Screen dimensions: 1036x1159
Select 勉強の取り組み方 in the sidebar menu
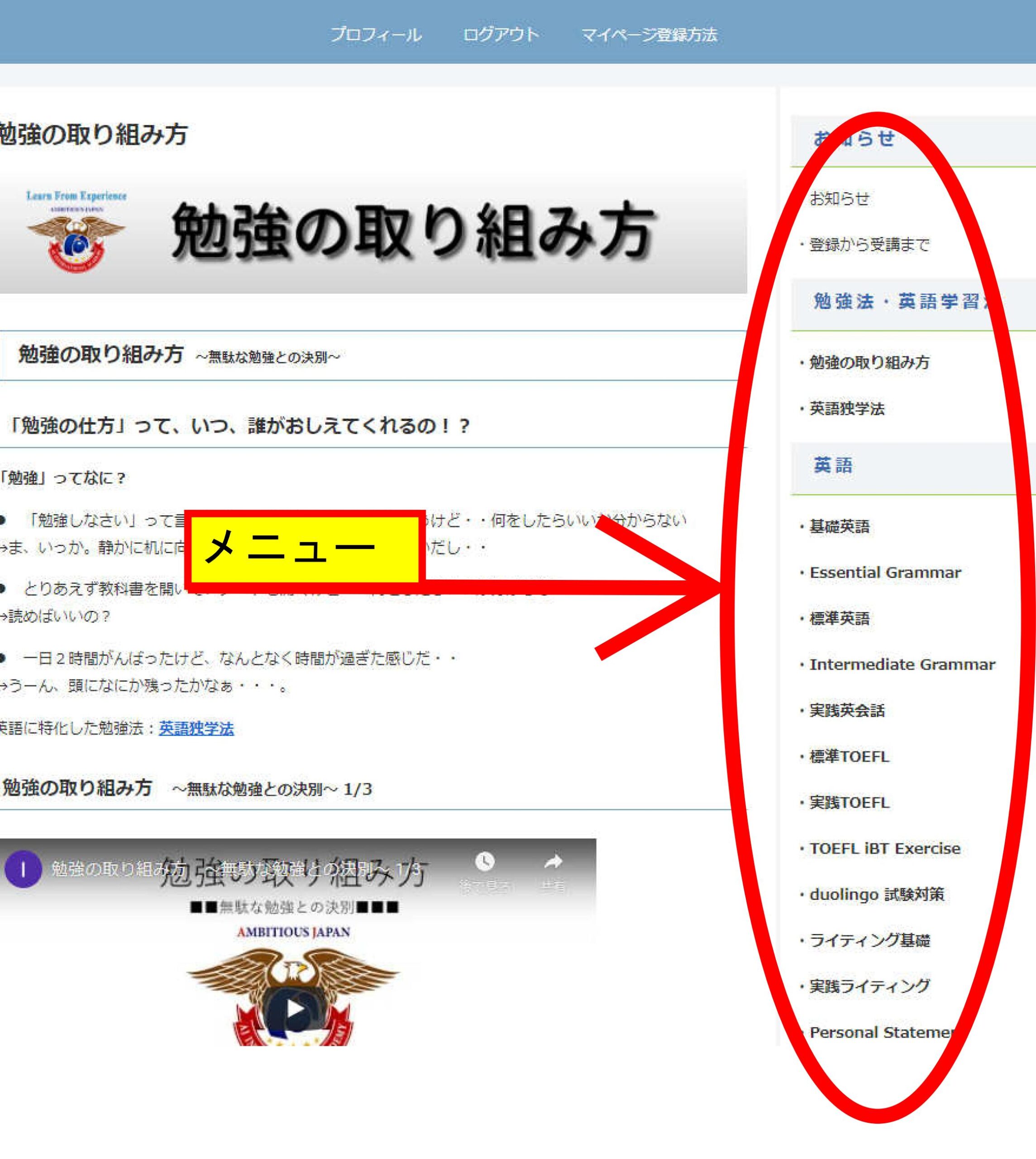click(869, 363)
